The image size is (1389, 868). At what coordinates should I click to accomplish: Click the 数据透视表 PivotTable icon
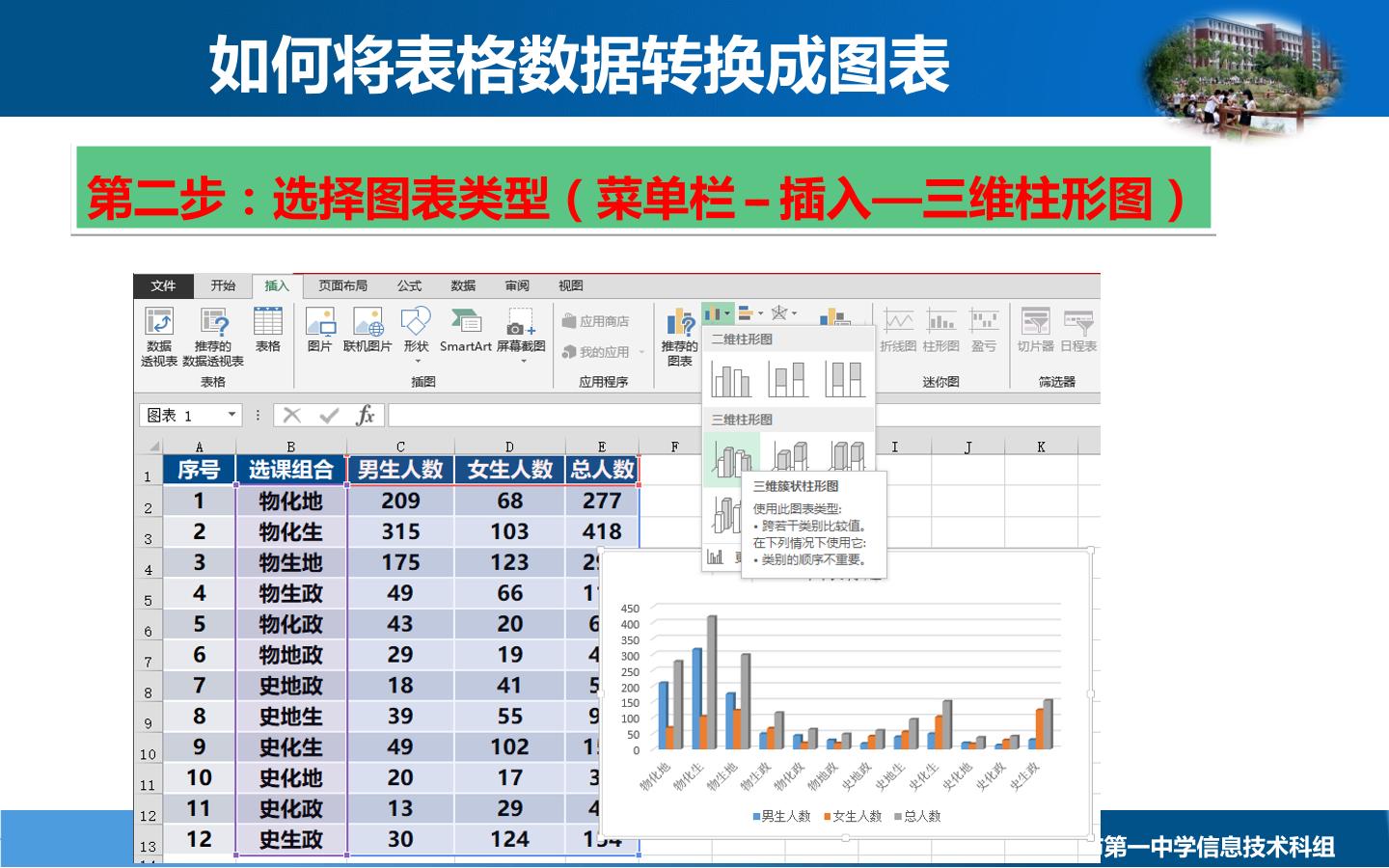click(159, 336)
